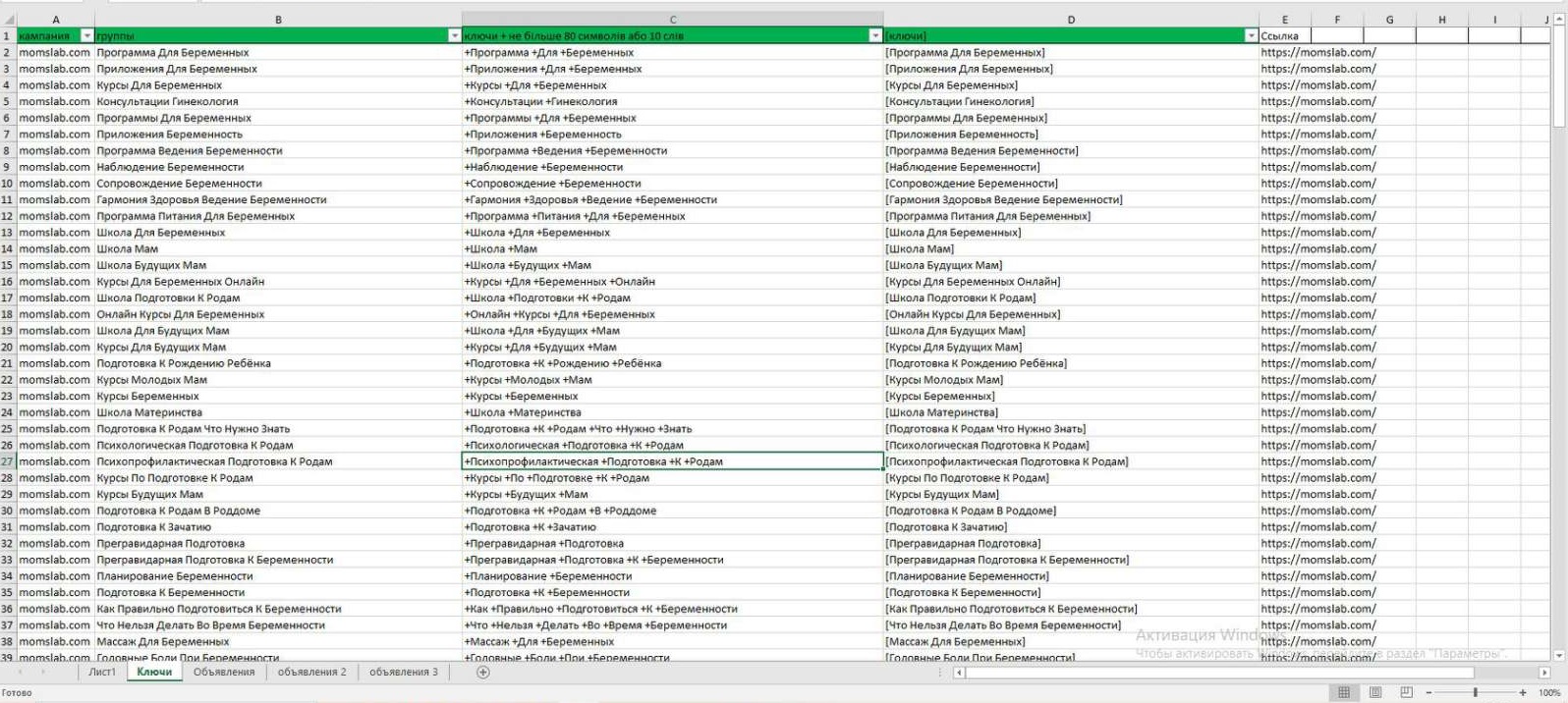This screenshot has height=703, width=1568.
Task: Switch to Normal view layout icon
Action: [1344, 692]
